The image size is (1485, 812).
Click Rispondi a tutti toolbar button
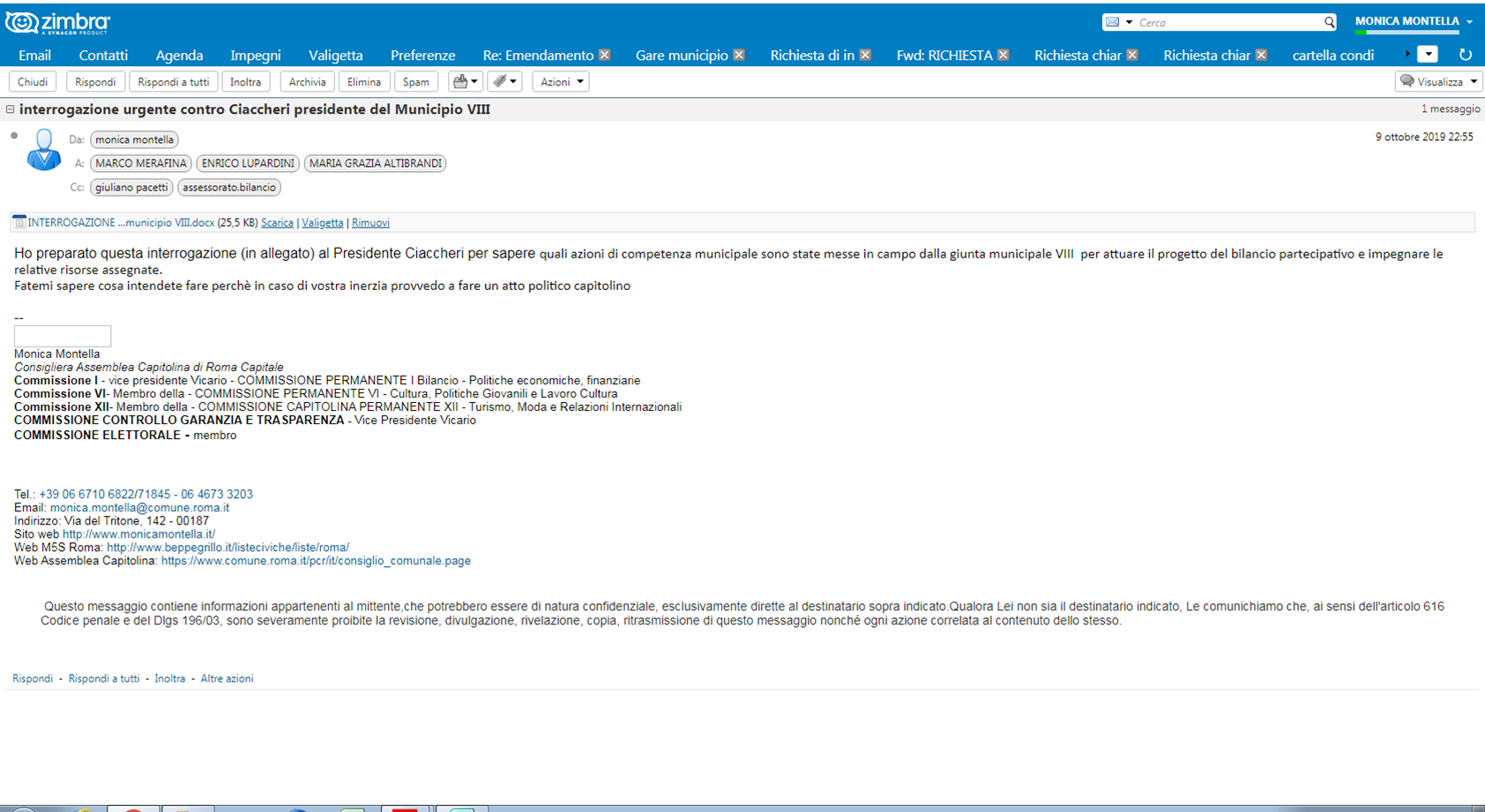click(174, 81)
